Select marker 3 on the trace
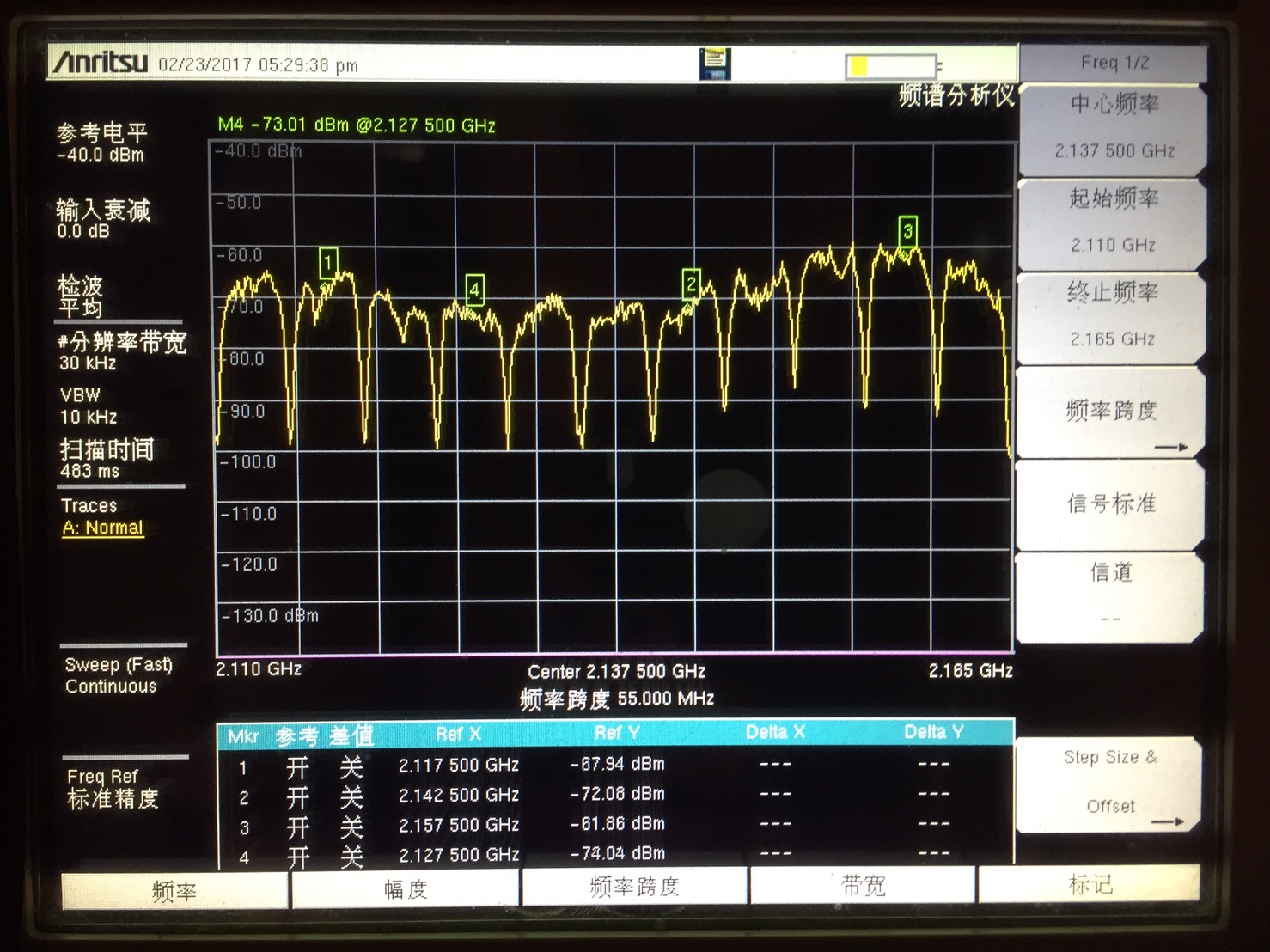This screenshot has width=1270, height=952. 907,230
